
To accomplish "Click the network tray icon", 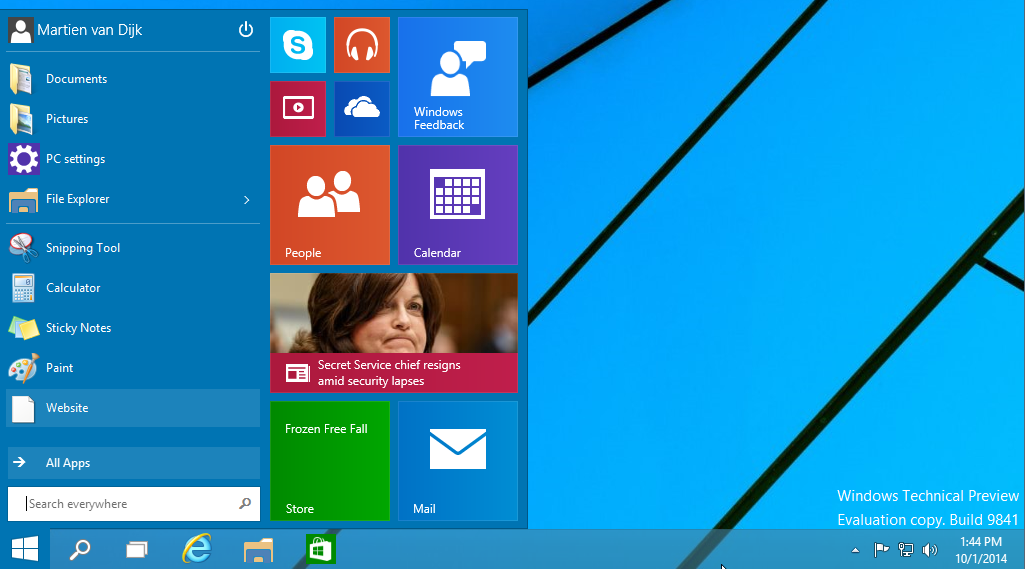I will click(905, 550).
